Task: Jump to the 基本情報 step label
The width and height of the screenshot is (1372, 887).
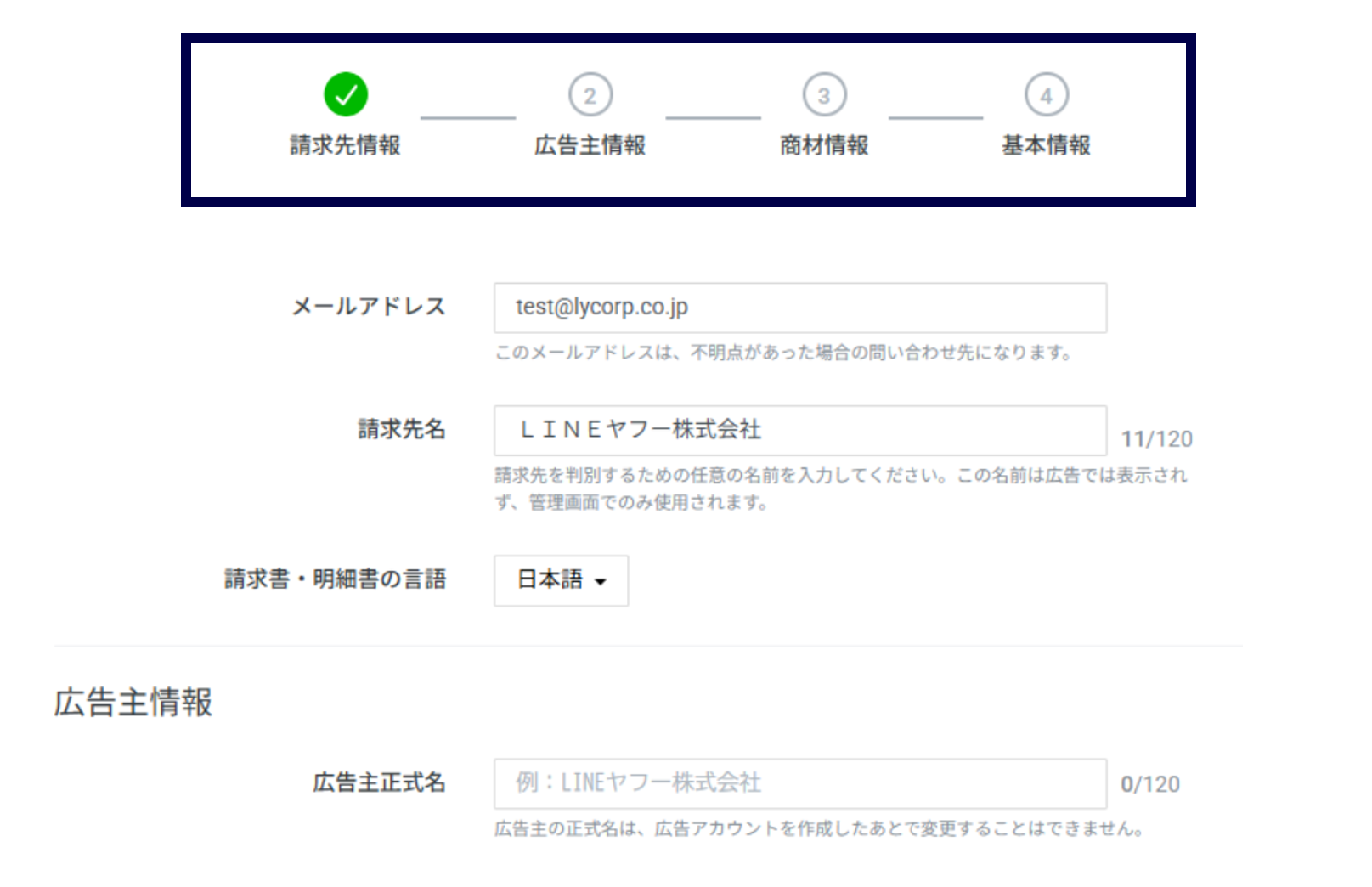Action: point(1046,145)
